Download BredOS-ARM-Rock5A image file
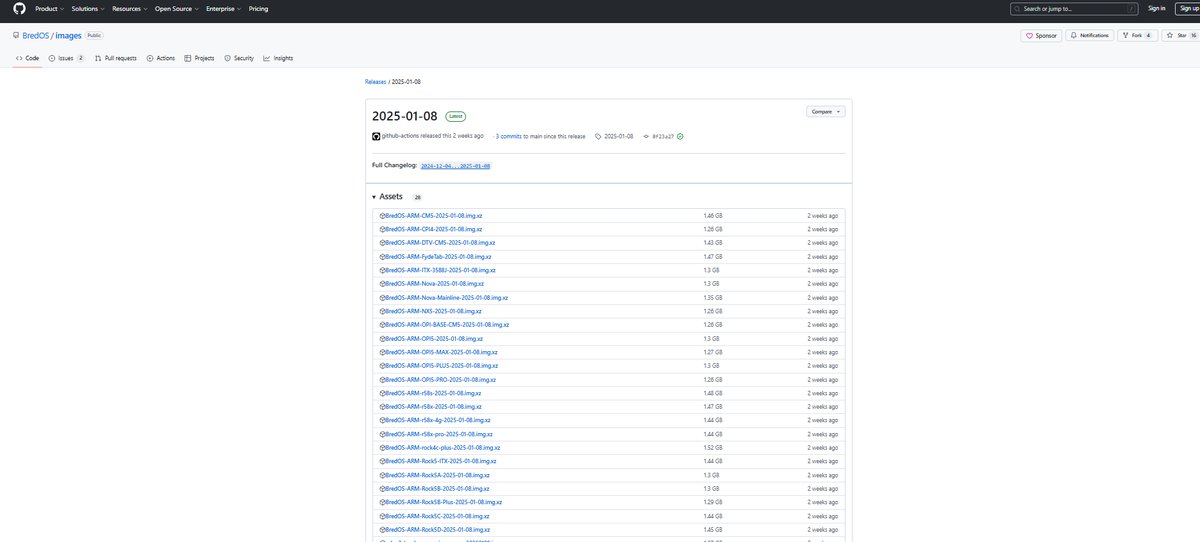The height and width of the screenshot is (542, 1200). point(437,475)
